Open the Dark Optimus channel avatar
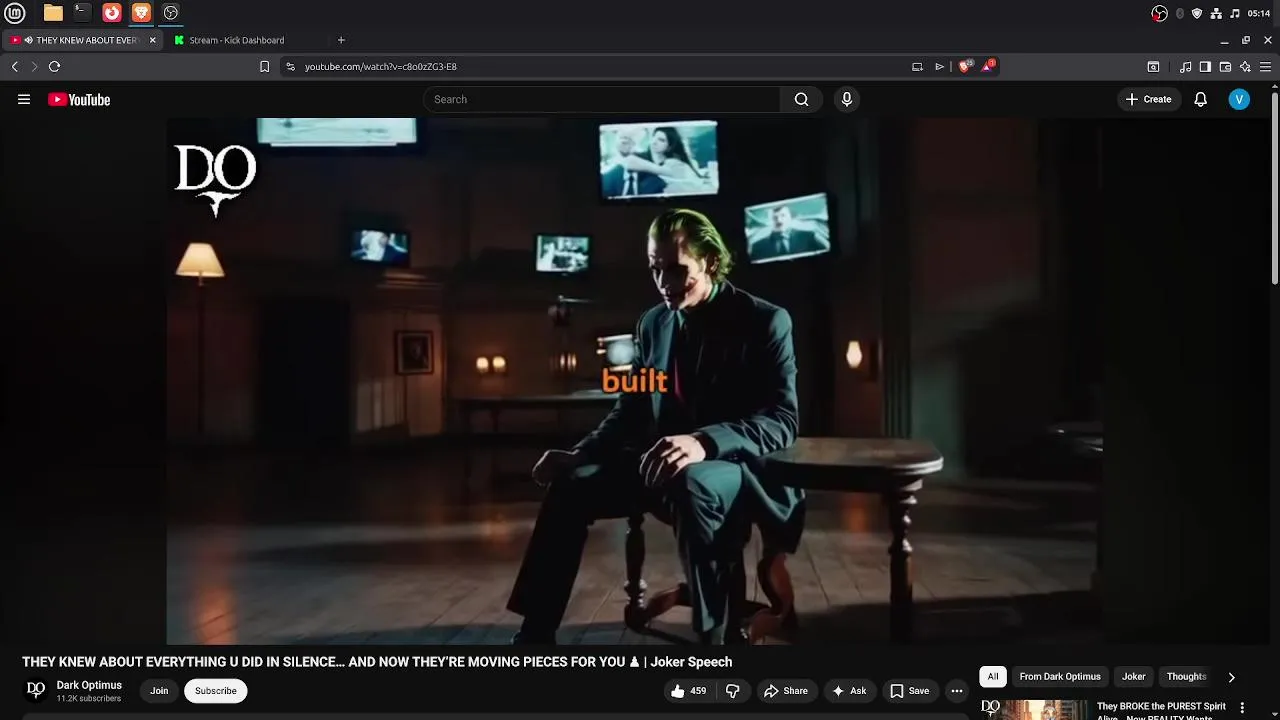The width and height of the screenshot is (1280, 720). click(x=36, y=690)
